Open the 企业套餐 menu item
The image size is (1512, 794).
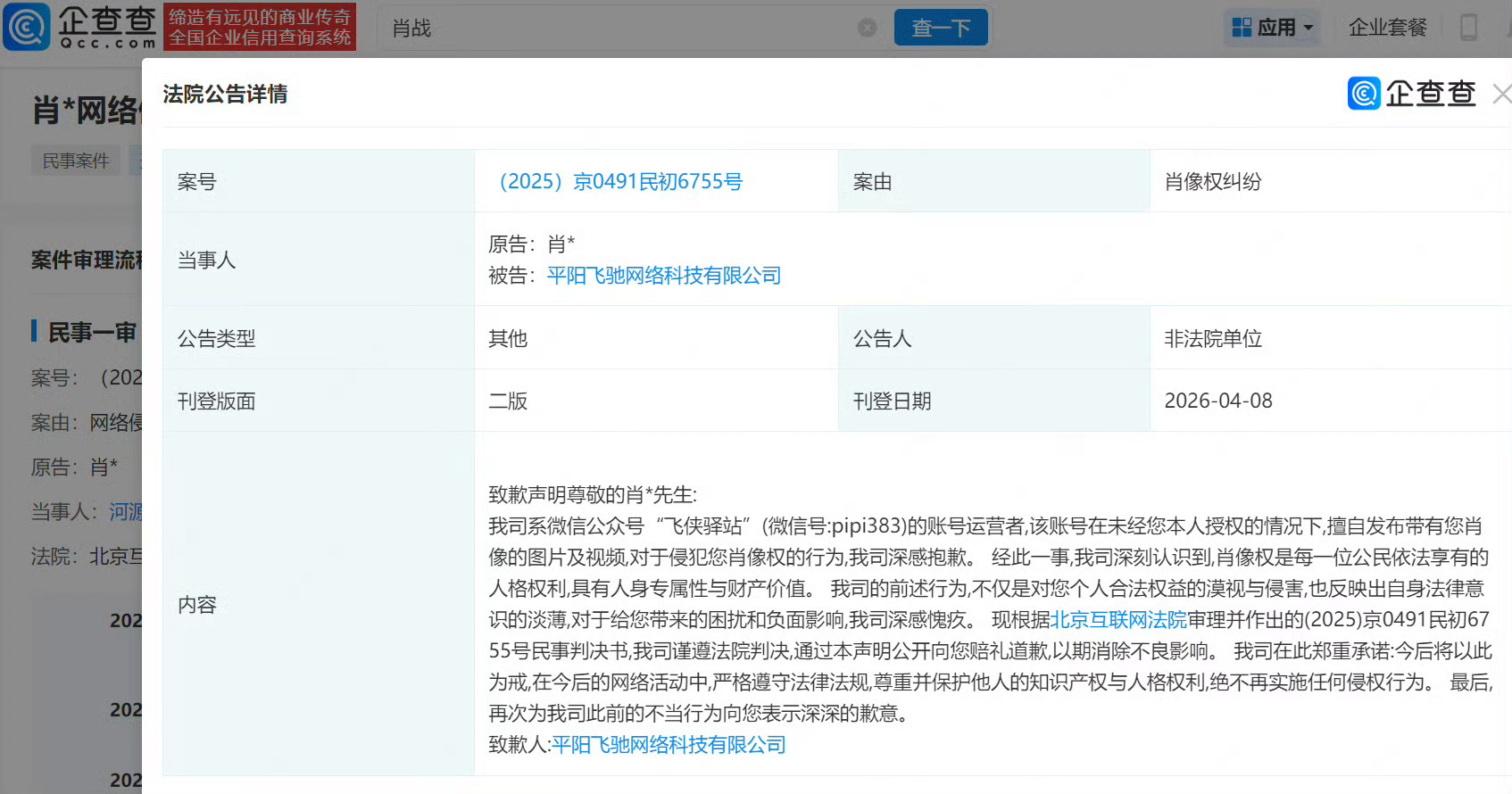(1388, 28)
